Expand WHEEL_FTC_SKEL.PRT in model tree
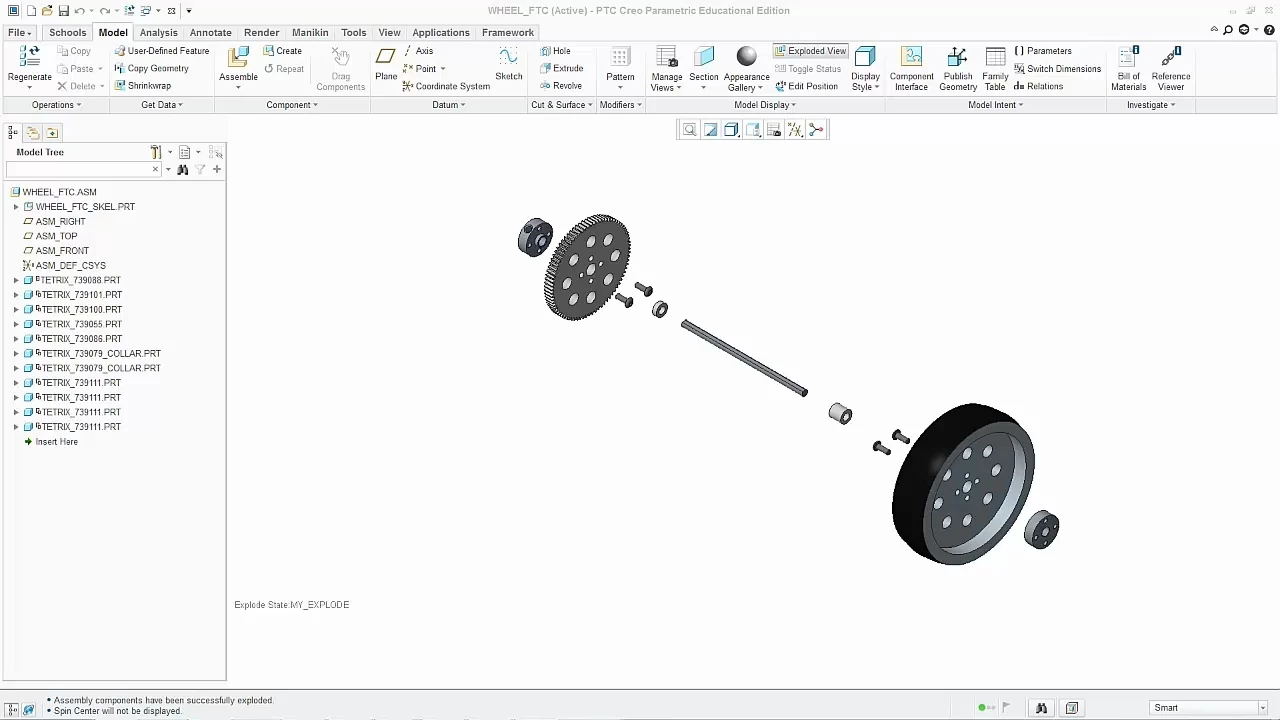The width and height of the screenshot is (1280, 720). tap(16, 207)
